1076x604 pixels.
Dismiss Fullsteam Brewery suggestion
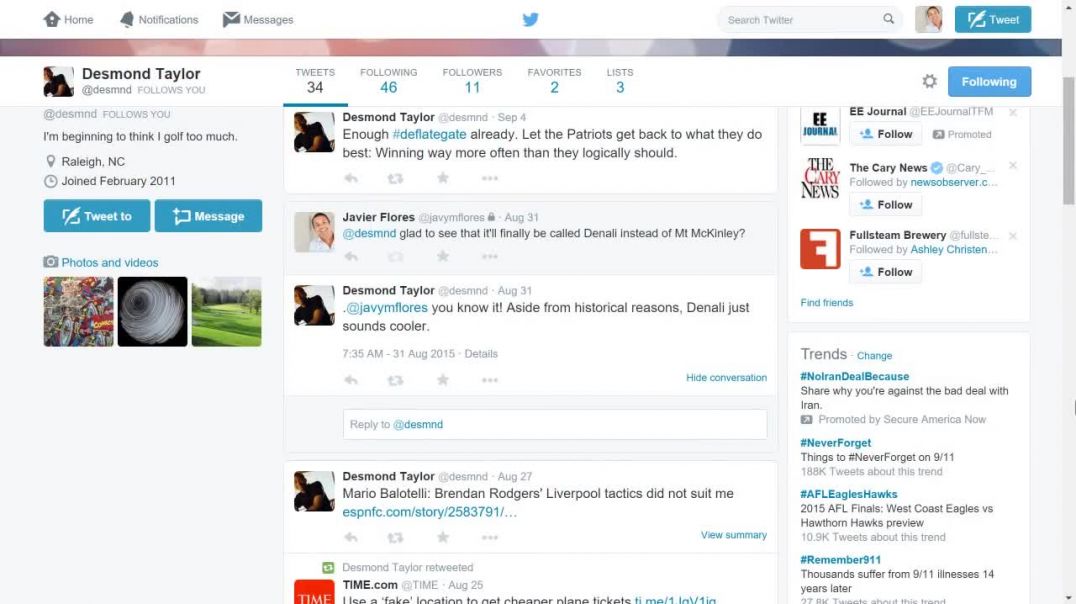tap(1013, 235)
